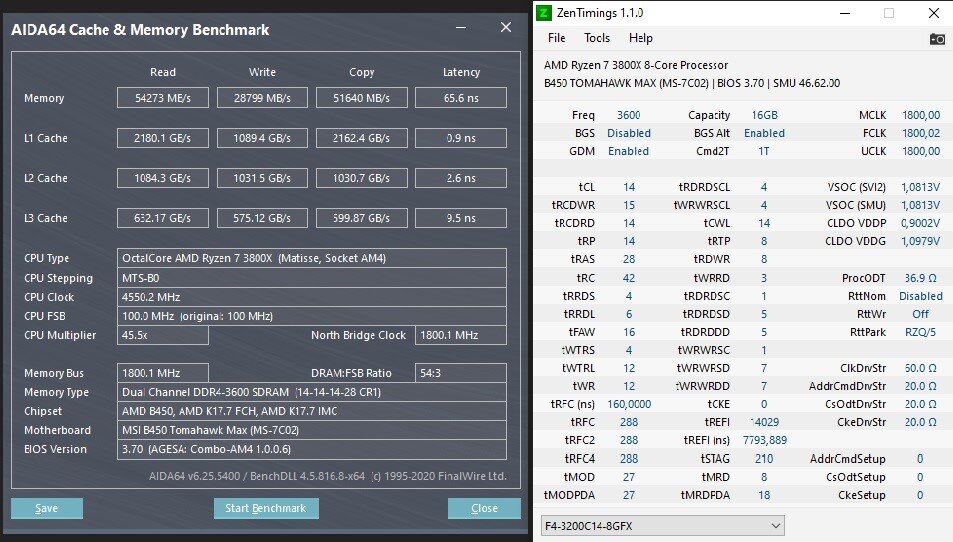Click the DRAM:FSB Ratio value 54:3
This screenshot has width=953, height=542.
461,373
